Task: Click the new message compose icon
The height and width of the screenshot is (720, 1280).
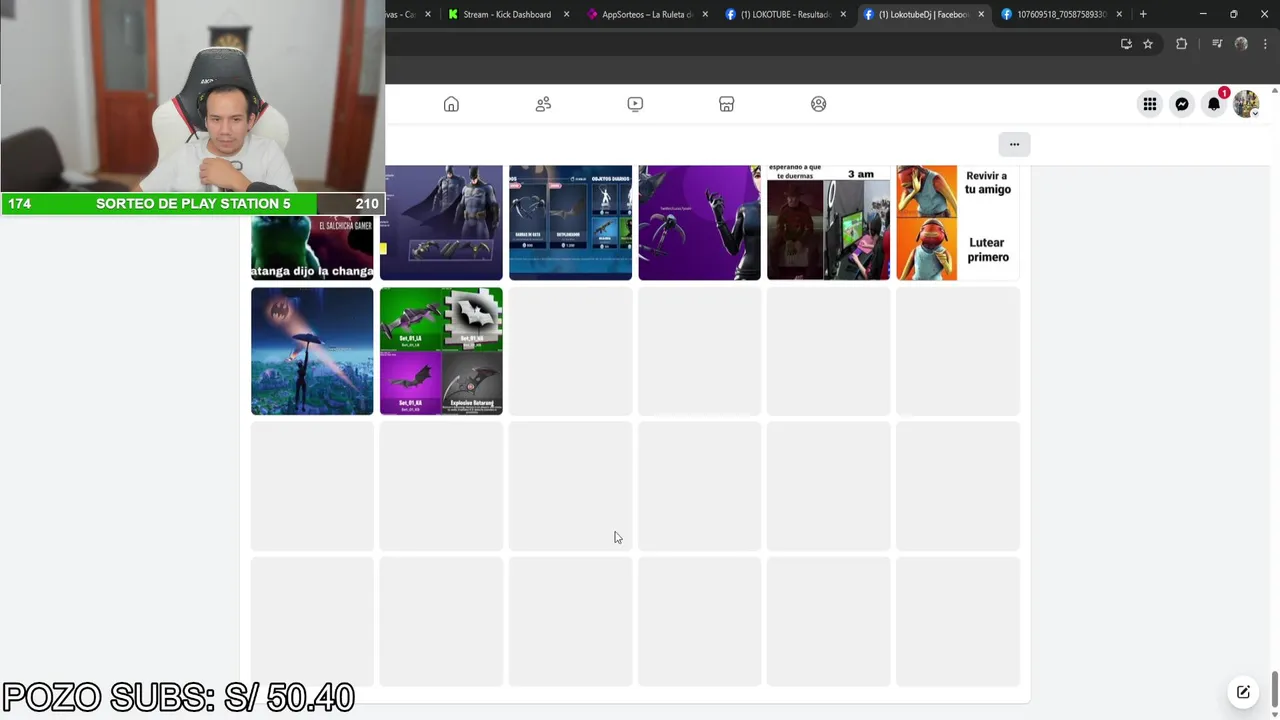Action: (x=1243, y=692)
